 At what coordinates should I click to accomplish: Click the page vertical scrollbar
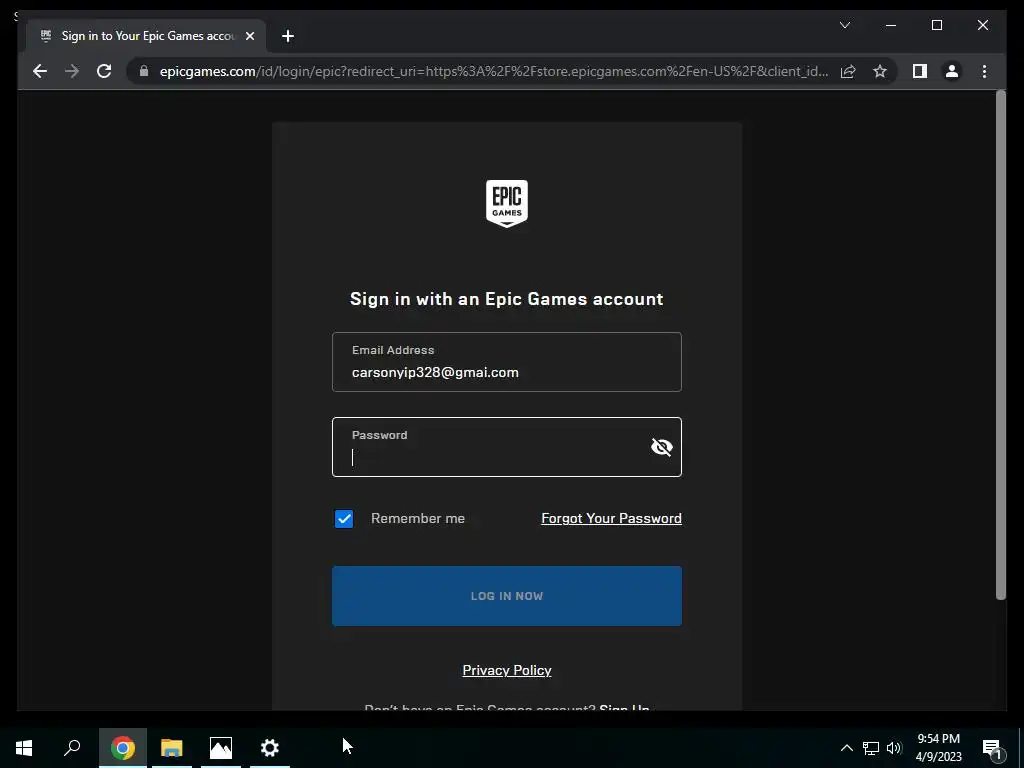point(1000,345)
